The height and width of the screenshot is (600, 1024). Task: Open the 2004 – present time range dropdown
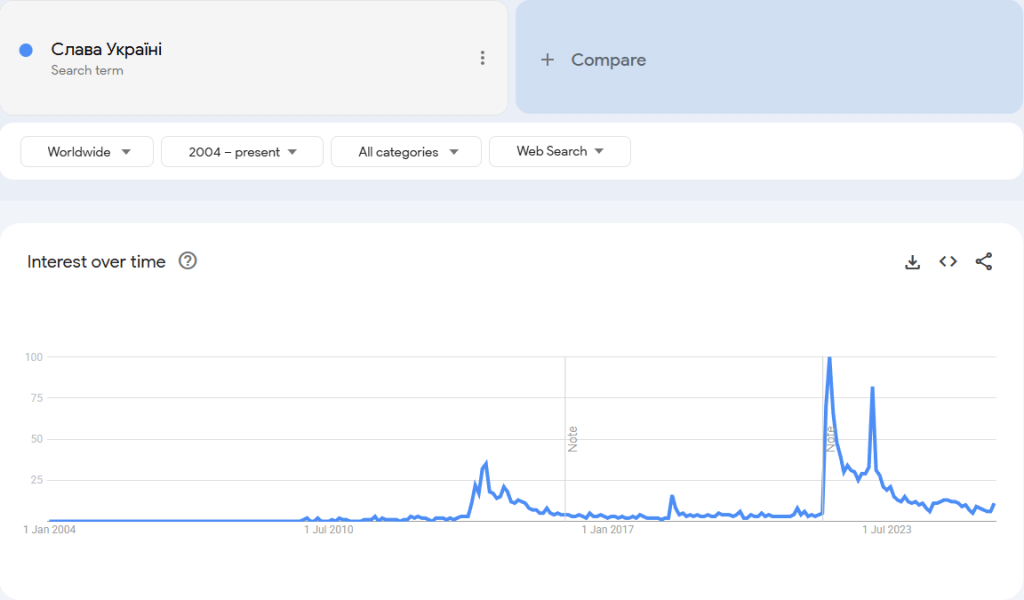click(x=242, y=152)
